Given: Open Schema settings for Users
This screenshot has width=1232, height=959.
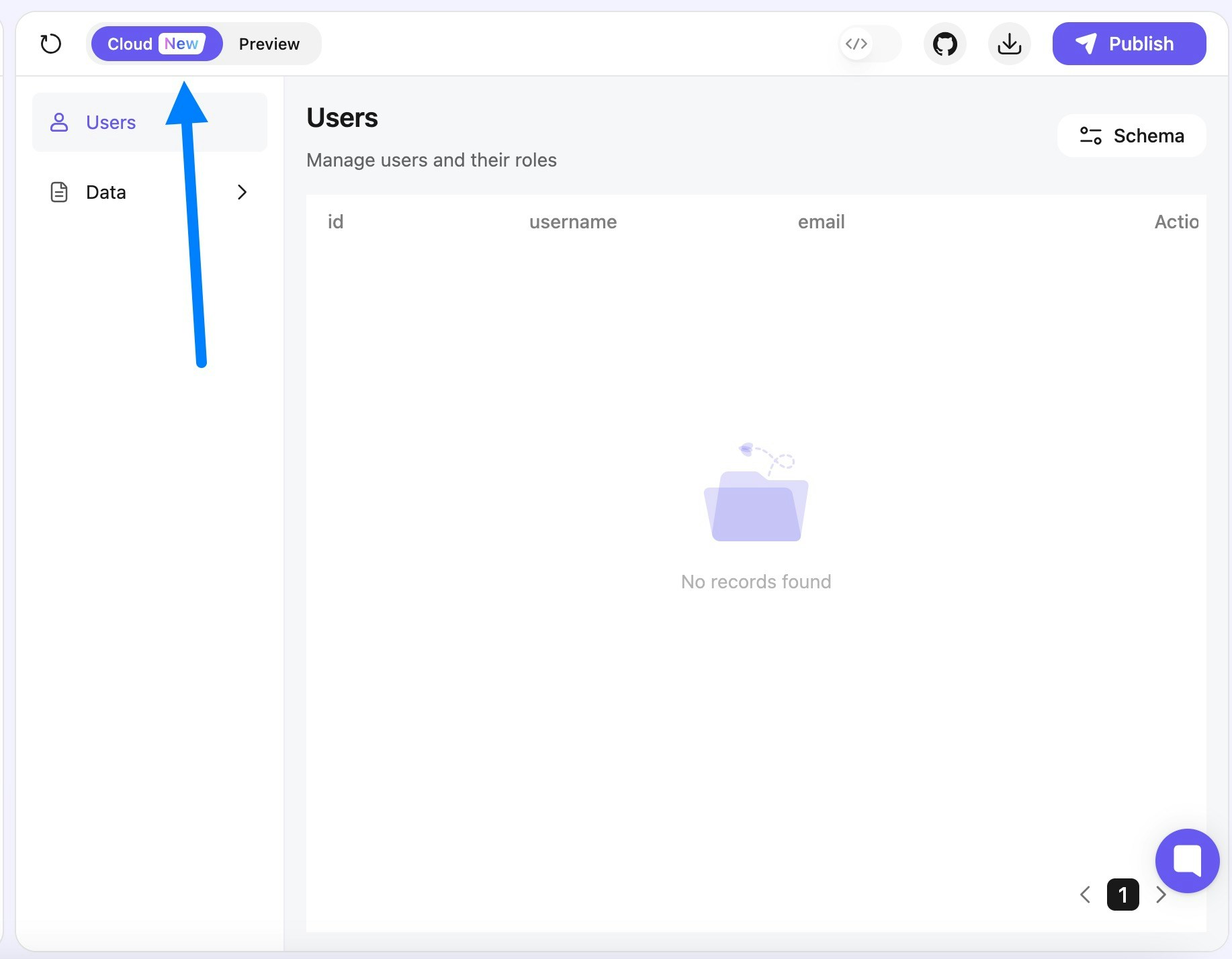Looking at the screenshot, I should click(1131, 135).
